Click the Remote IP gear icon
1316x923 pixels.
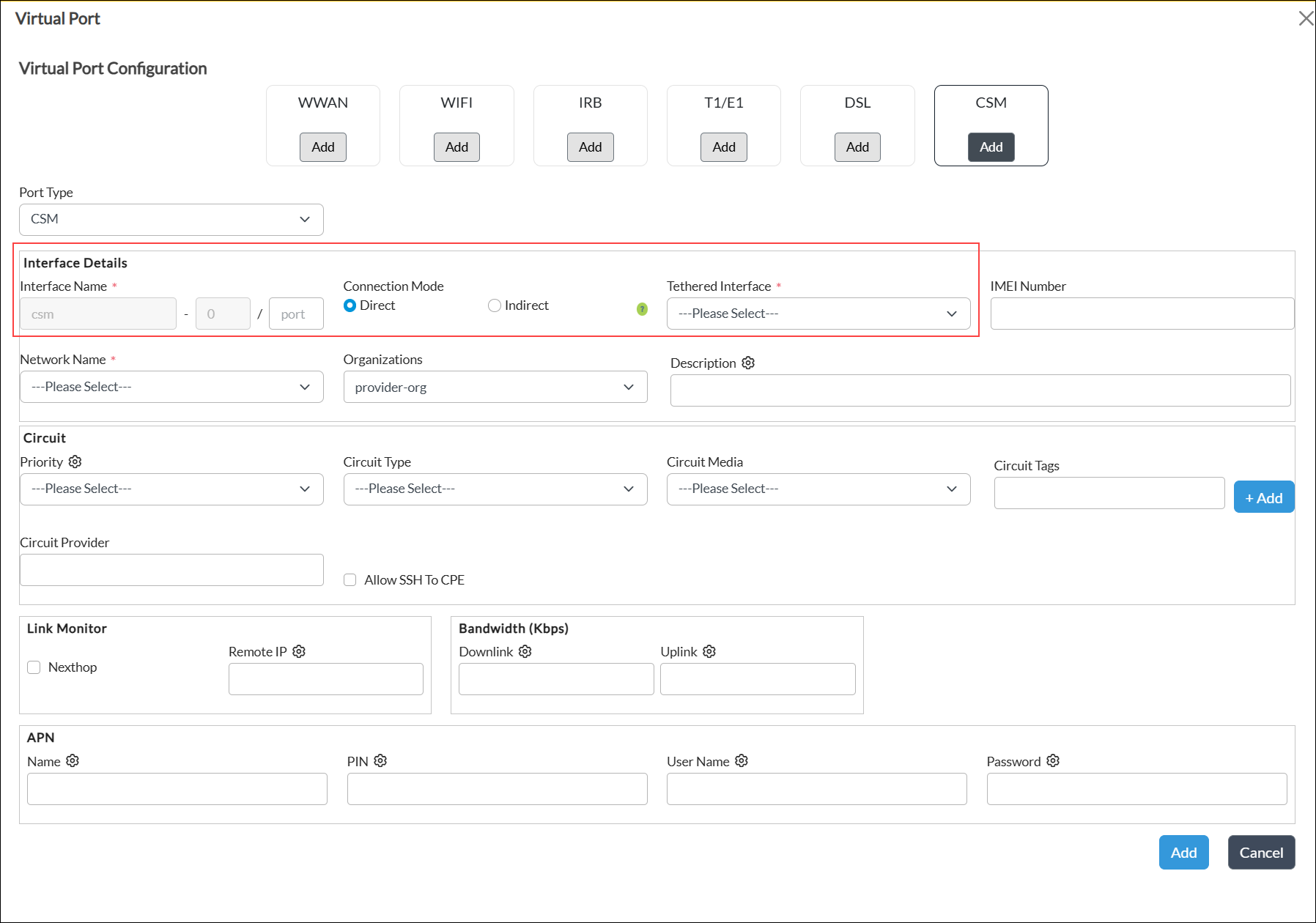coord(299,650)
